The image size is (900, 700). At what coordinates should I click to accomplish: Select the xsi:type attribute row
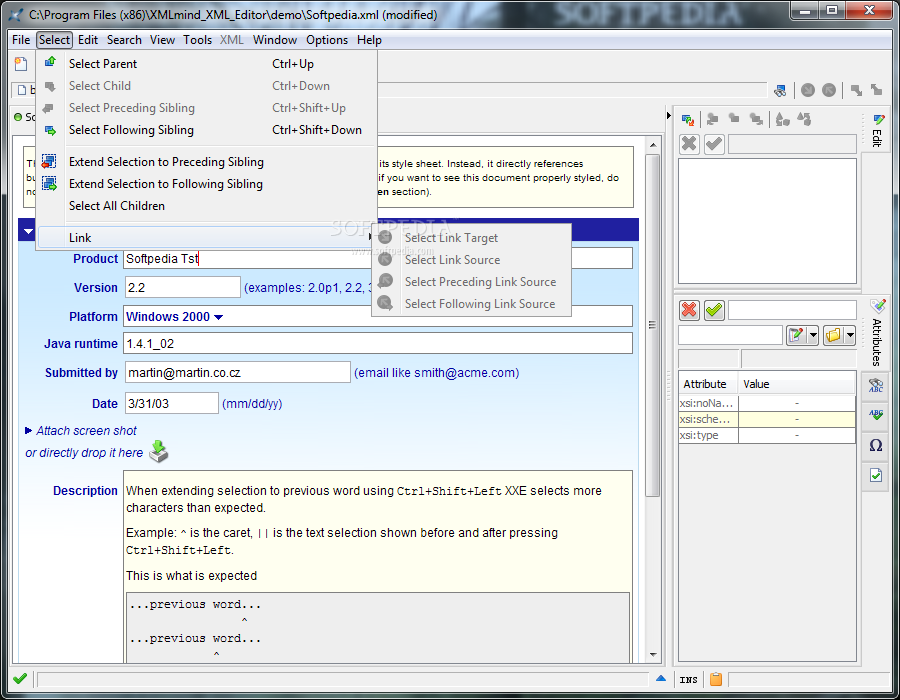(x=767, y=435)
